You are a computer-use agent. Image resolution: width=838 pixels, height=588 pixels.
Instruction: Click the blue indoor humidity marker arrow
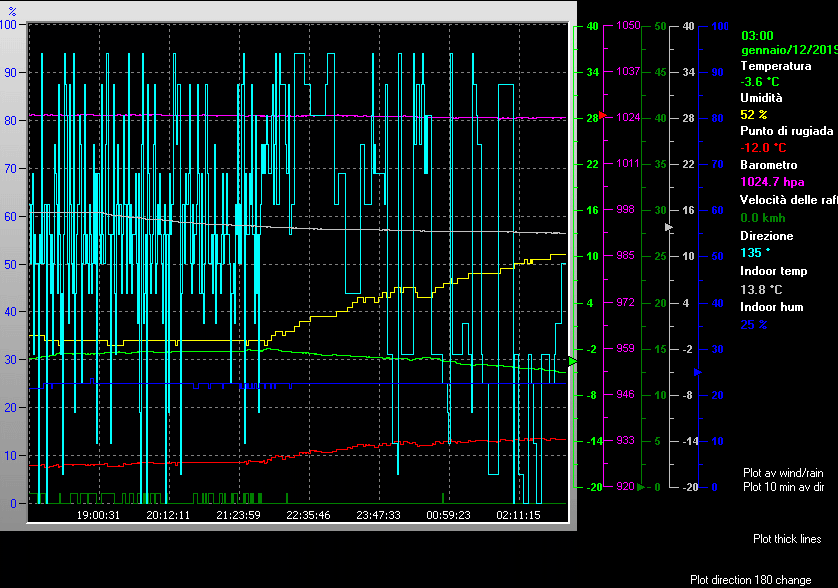coord(697,371)
